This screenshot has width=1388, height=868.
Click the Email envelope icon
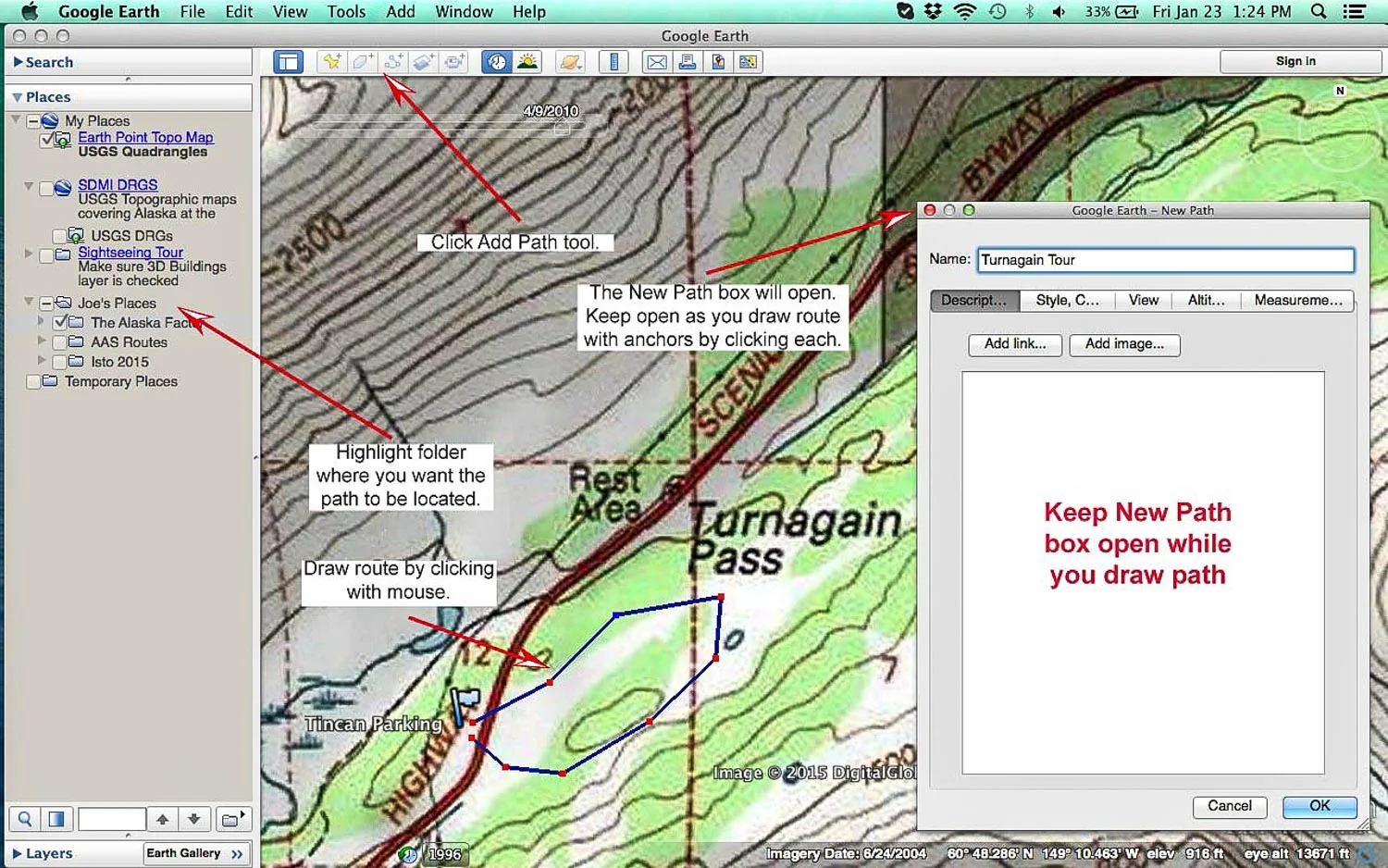coord(657,62)
